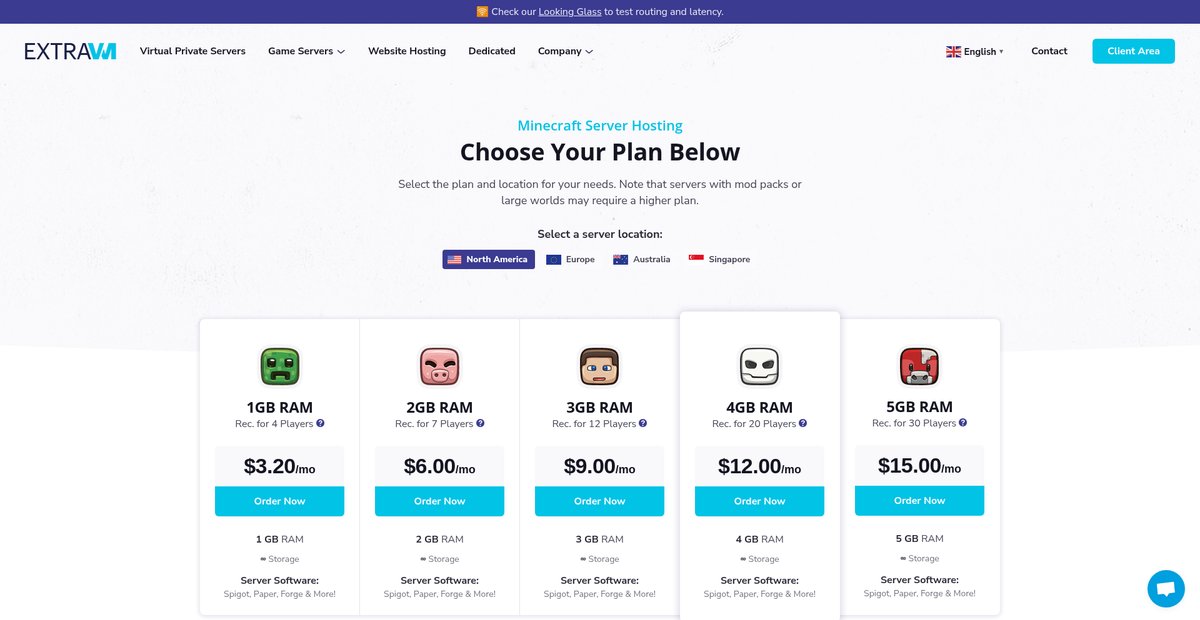Click the ghast face icon for 4GB plan
This screenshot has height=620, width=1200.
pyautogui.click(x=759, y=366)
